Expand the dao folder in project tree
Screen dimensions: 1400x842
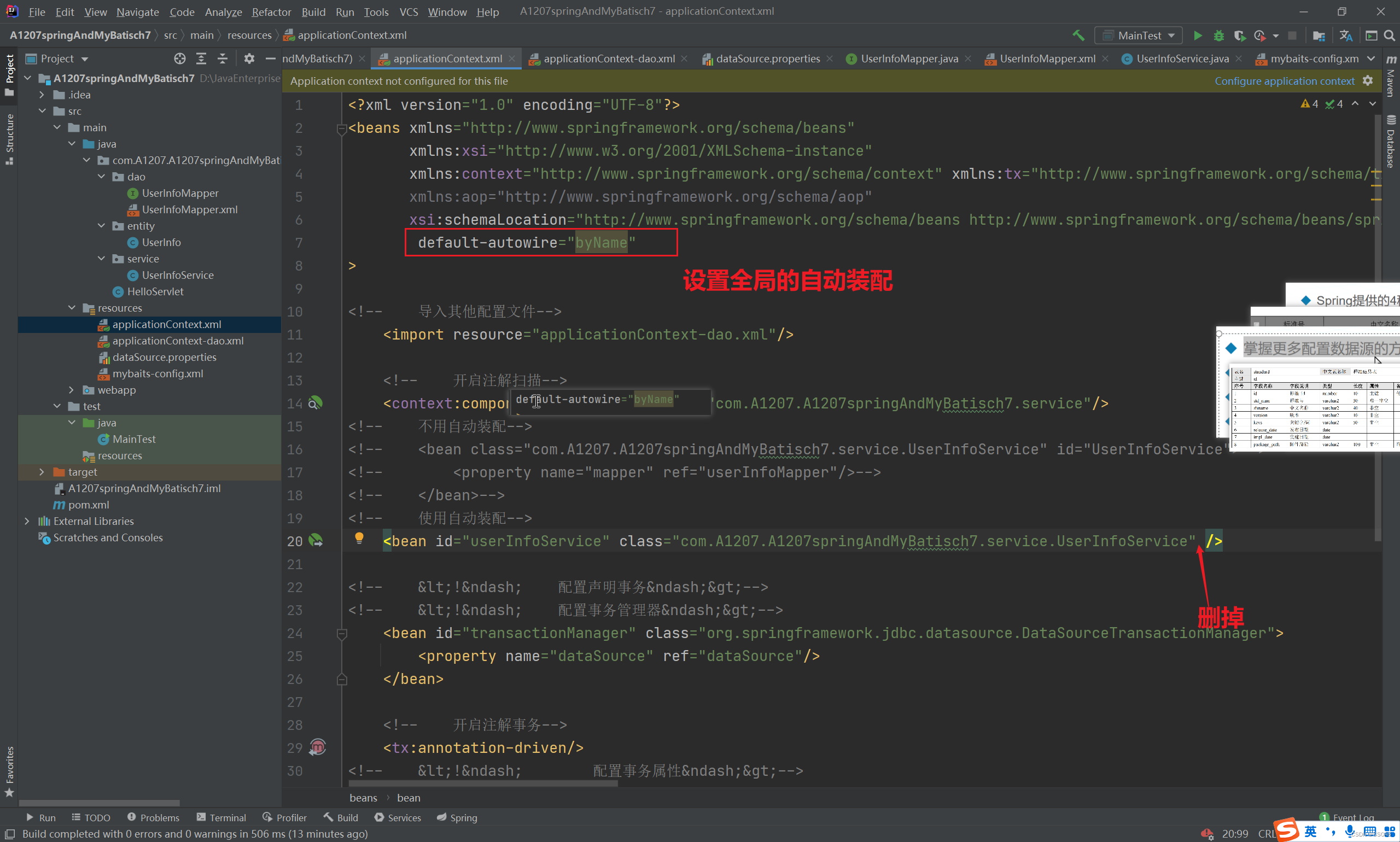pyautogui.click(x=107, y=176)
